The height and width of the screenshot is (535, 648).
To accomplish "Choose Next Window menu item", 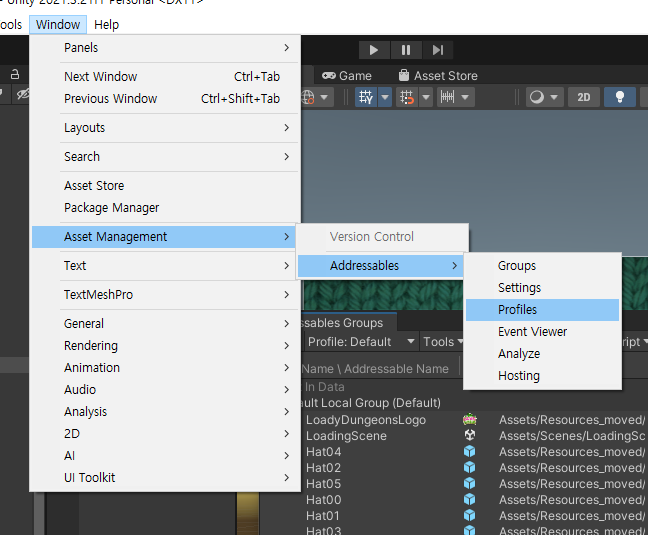I will [165, 77].
